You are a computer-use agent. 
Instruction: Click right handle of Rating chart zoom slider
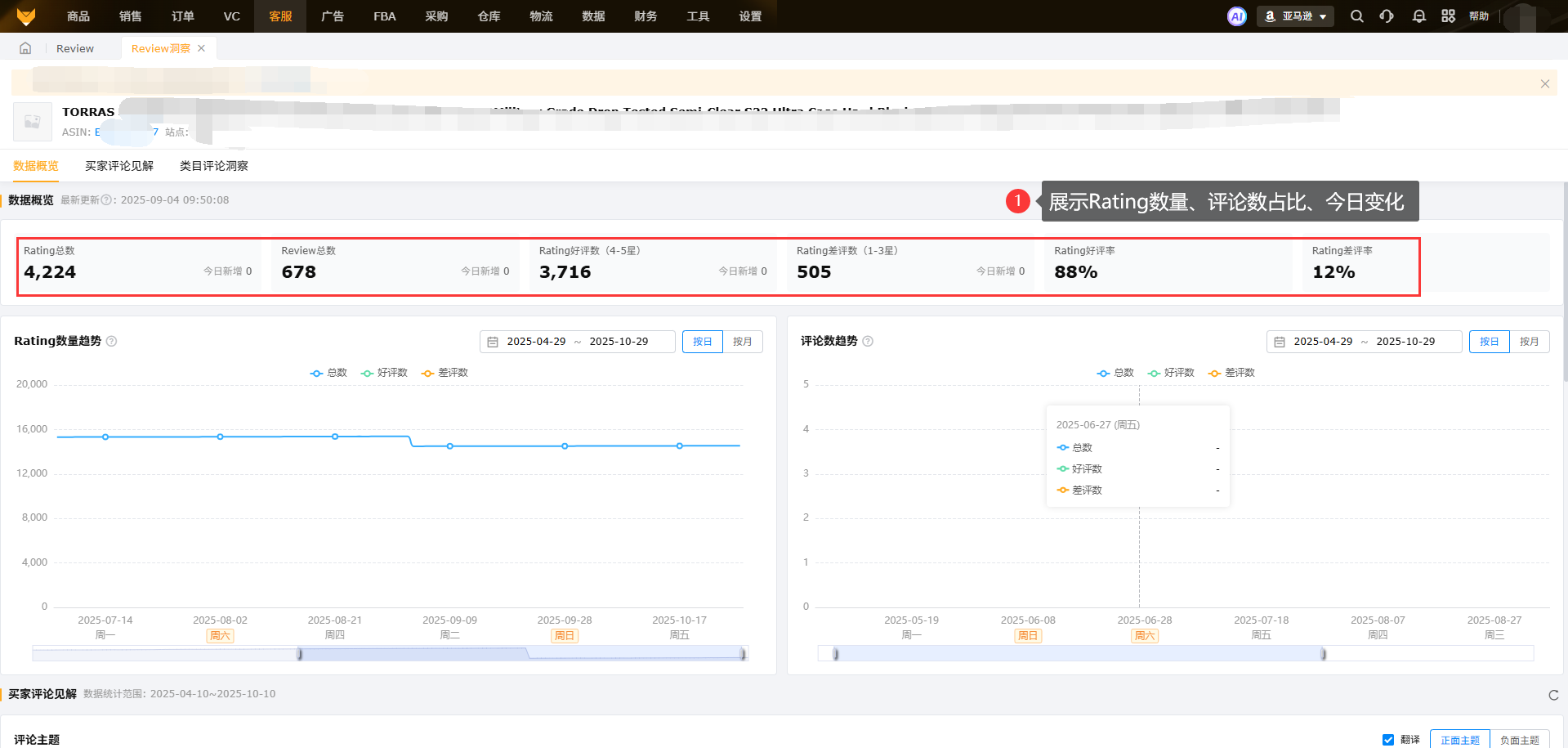pyautogui.click(x=743, y=654)
